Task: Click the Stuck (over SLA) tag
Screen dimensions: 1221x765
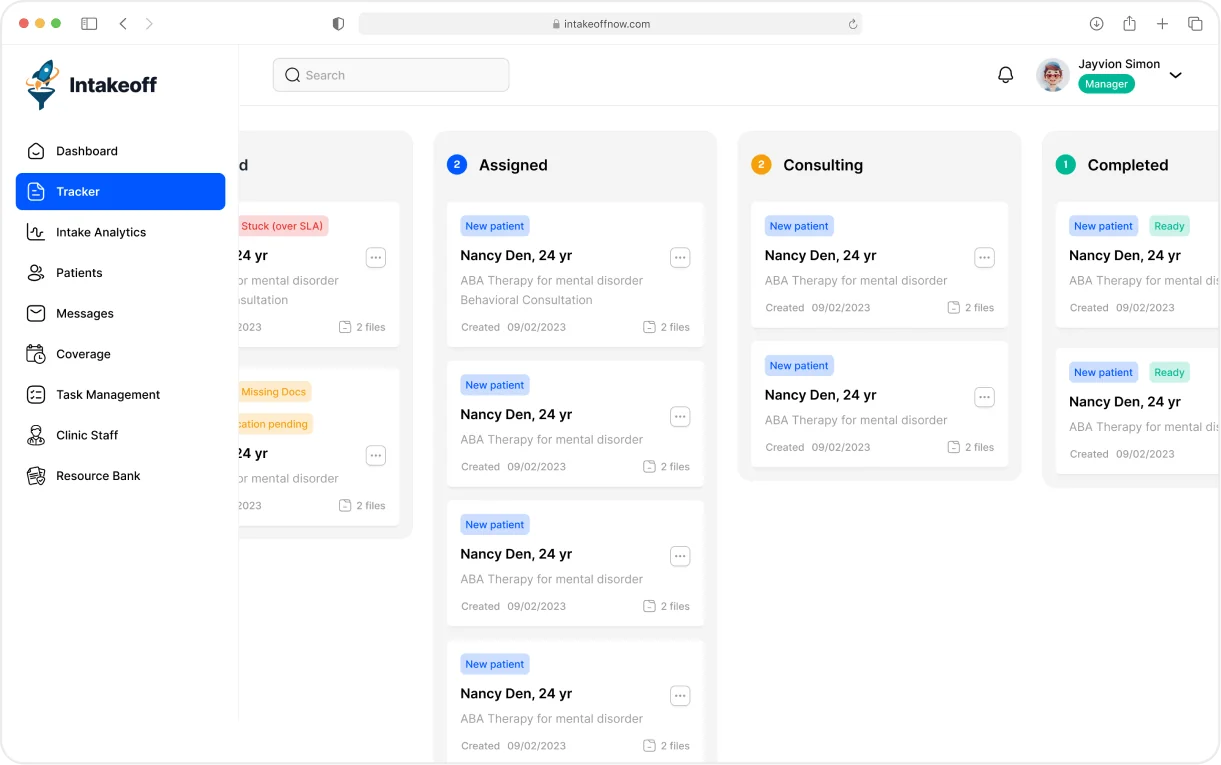Action: 282,226
